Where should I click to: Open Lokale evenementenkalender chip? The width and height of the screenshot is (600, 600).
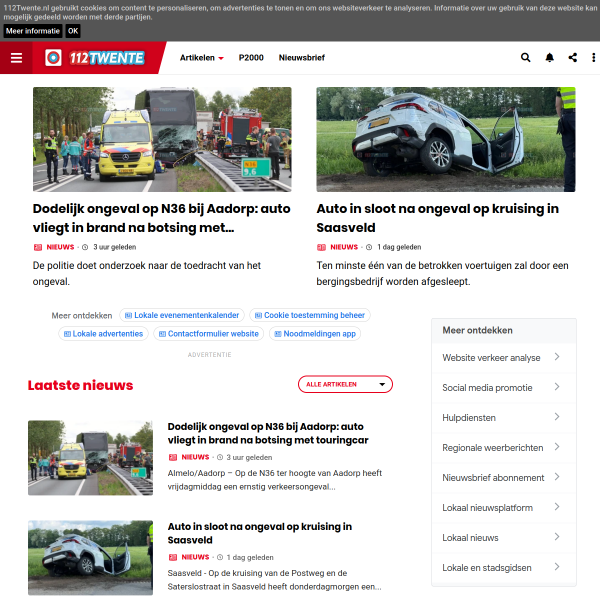[x=182, y=315]
